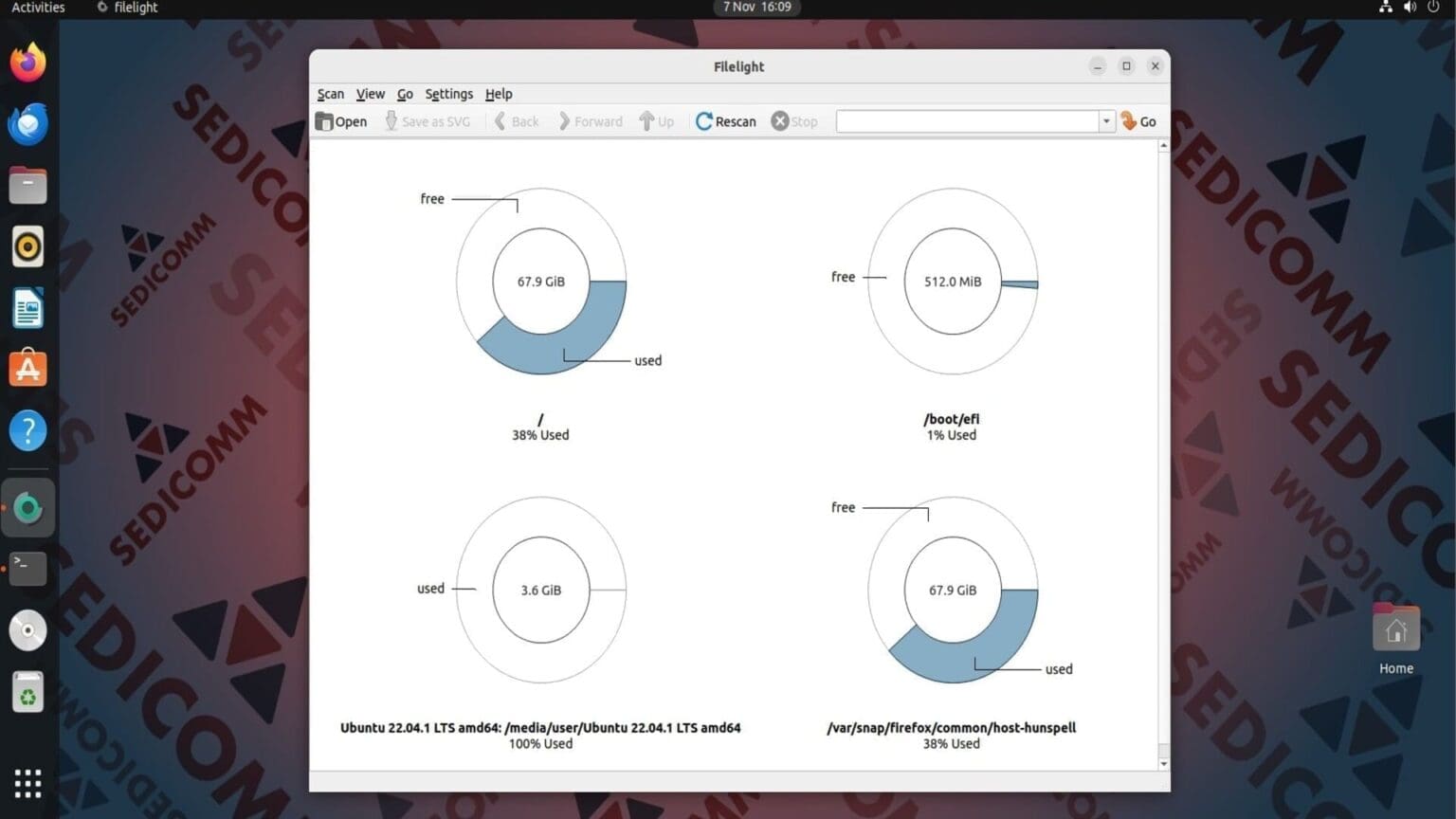Click the disc media icon in the dock
1456x819 pixels.
[x=27, y=630]
